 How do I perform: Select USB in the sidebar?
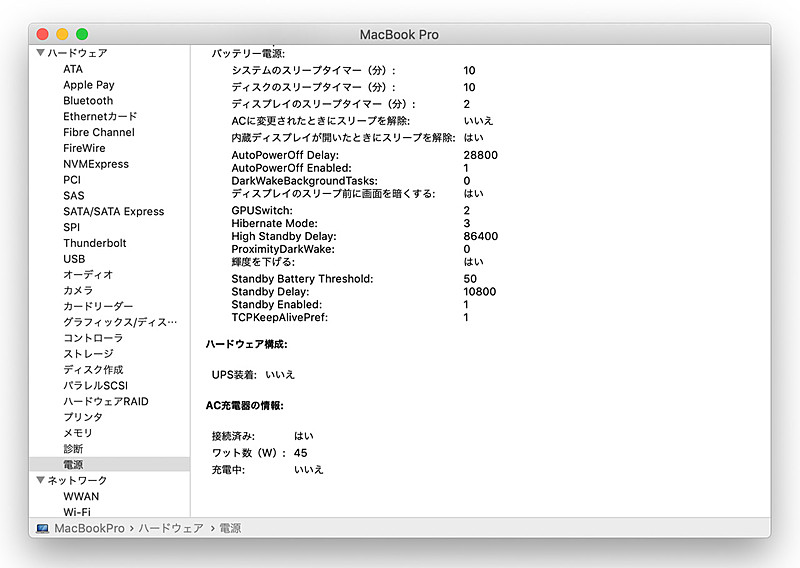(x=74, y=259)
